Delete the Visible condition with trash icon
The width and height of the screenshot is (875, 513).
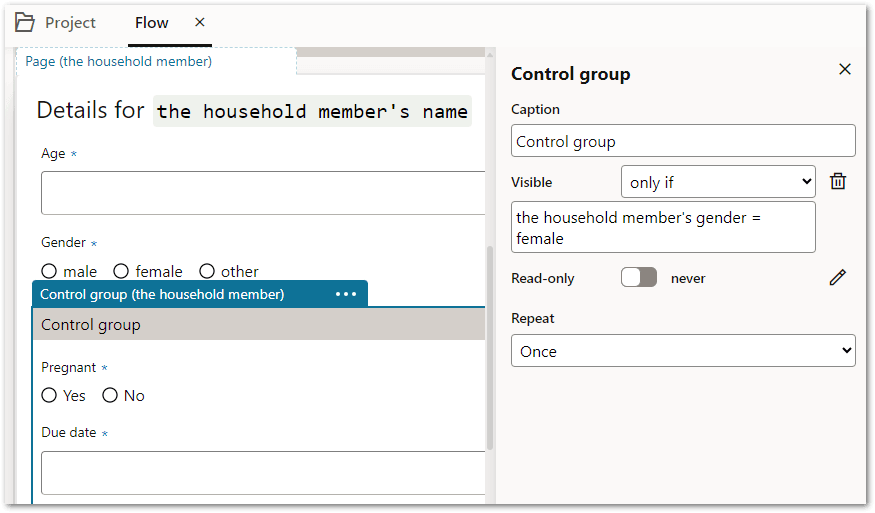click(838, 181)
